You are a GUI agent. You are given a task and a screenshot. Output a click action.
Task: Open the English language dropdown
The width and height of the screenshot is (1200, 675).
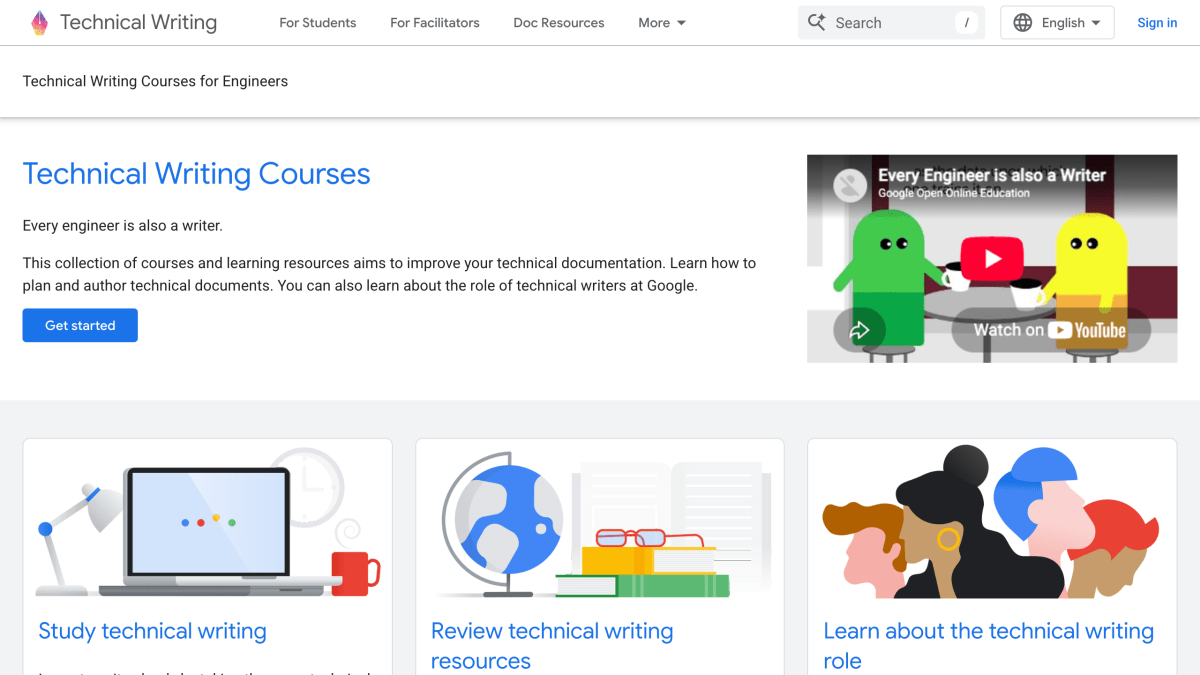coord(1057,22)
